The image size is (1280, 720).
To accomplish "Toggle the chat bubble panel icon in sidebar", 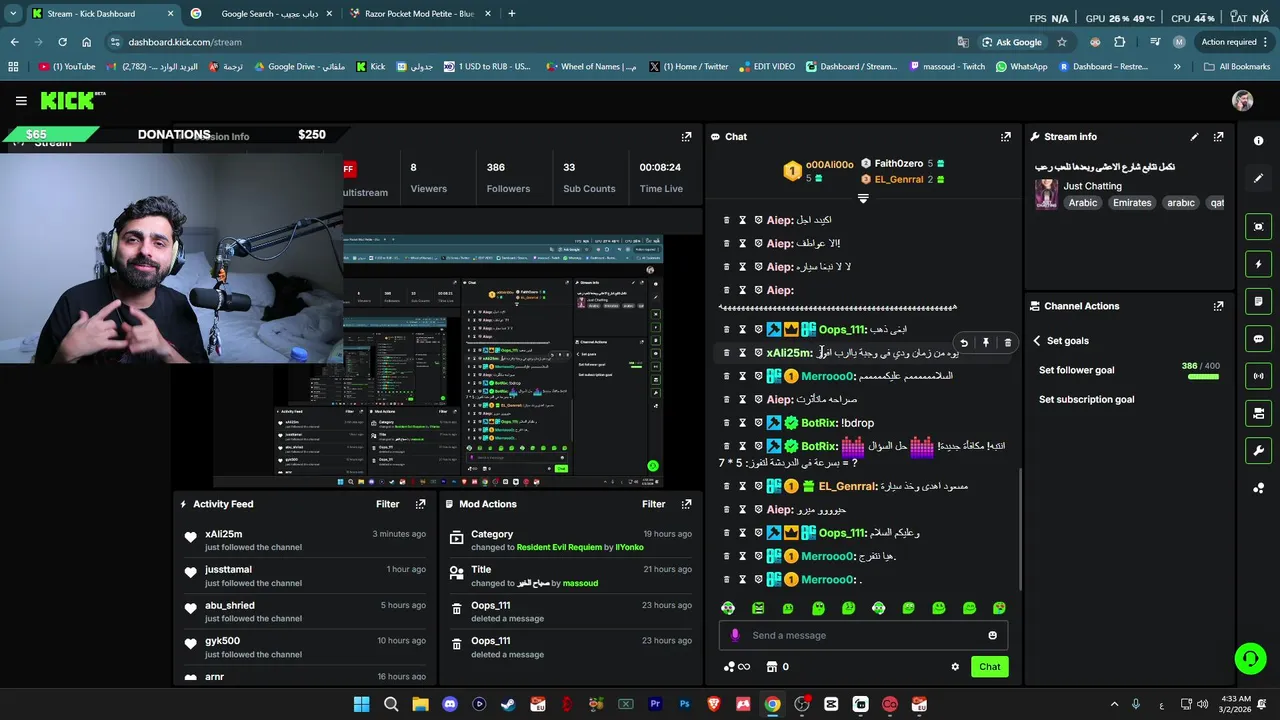I will (1258, 339).
